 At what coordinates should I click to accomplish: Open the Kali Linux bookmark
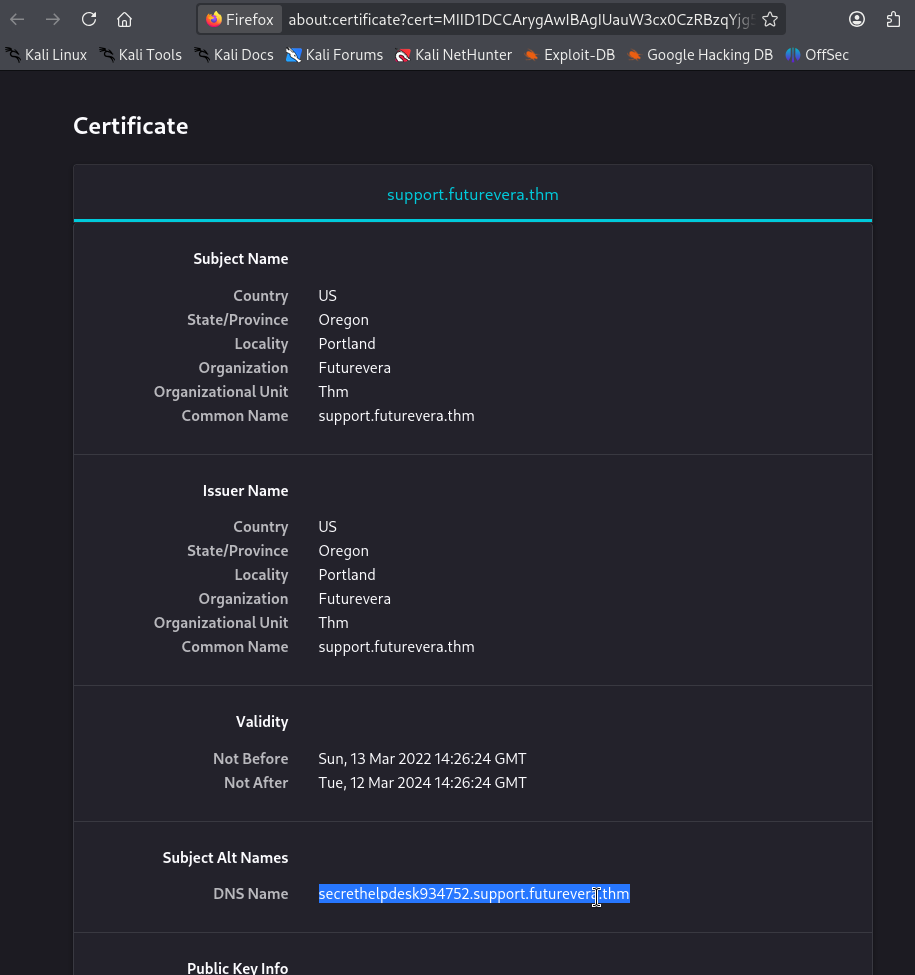(47, 55)
